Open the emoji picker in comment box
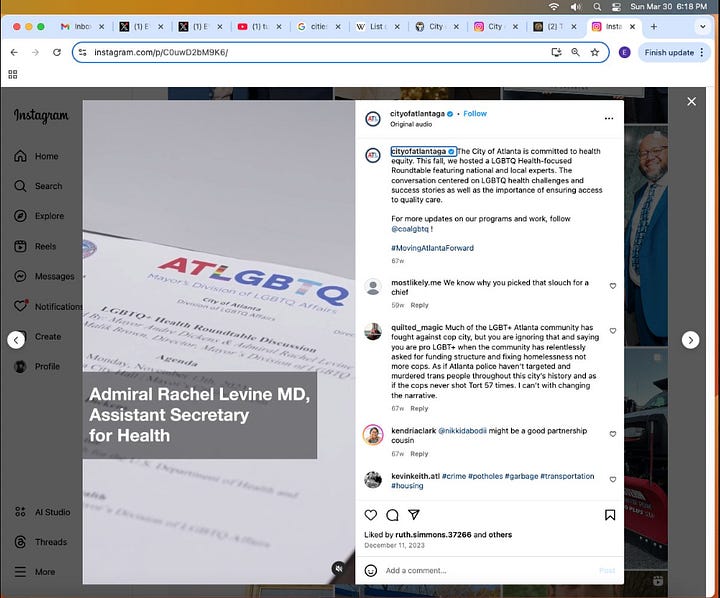Image resolution: width=720 pixels, height=598 pixels. (x=371, y=570)
